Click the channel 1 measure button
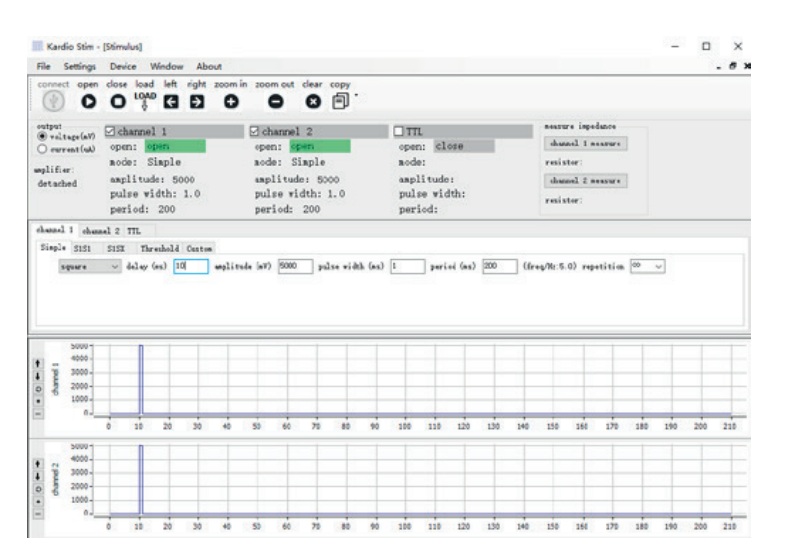 [584, 143]
